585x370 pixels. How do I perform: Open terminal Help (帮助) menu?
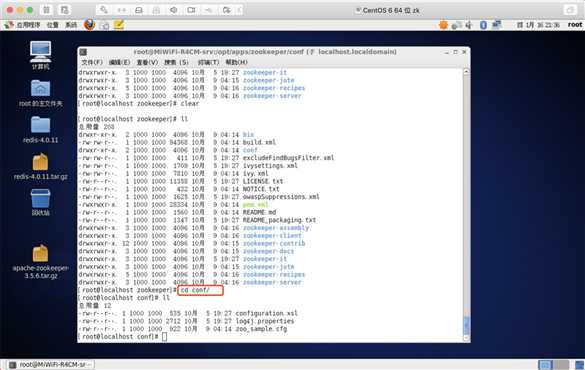pyautogui.click(x=236, y=62)
